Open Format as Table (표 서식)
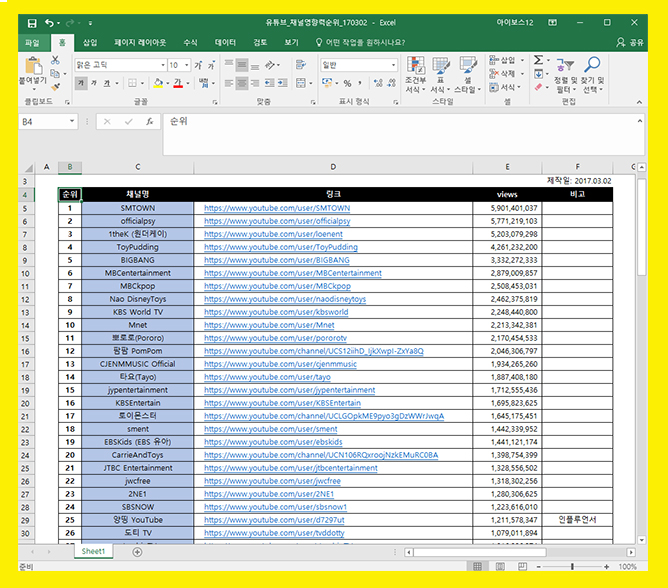Screen dimensions: 668x588 click(x=441, y=75)
